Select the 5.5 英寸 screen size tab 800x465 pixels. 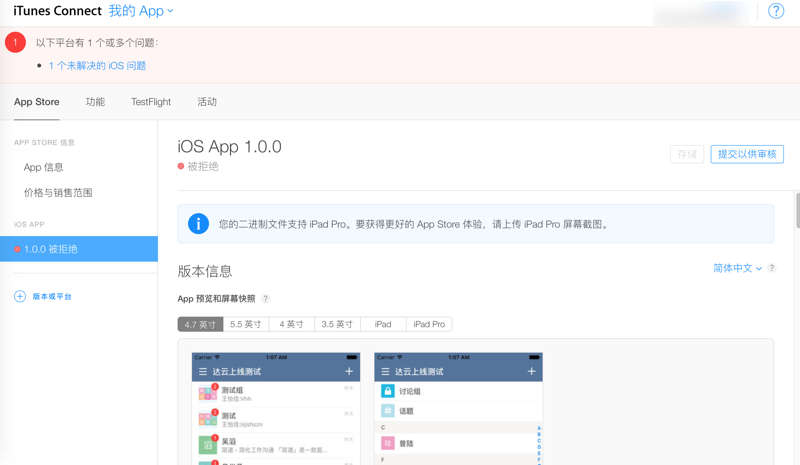(245, 324)
